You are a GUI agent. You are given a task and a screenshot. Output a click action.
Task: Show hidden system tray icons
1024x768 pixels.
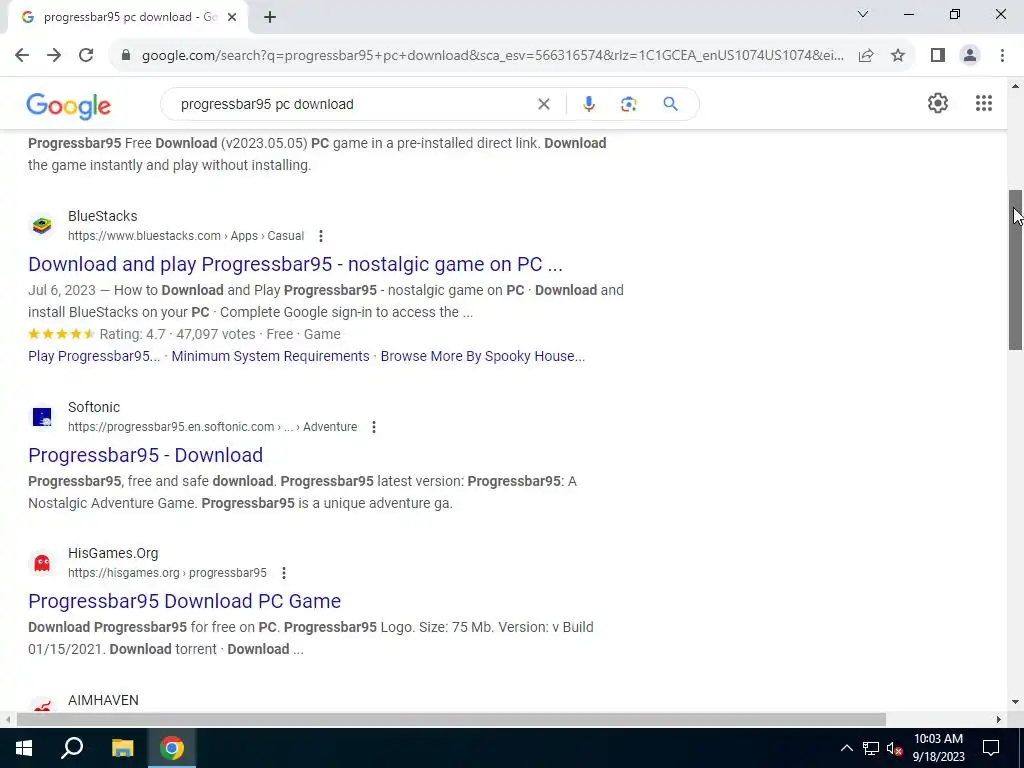tap(846, 748)
